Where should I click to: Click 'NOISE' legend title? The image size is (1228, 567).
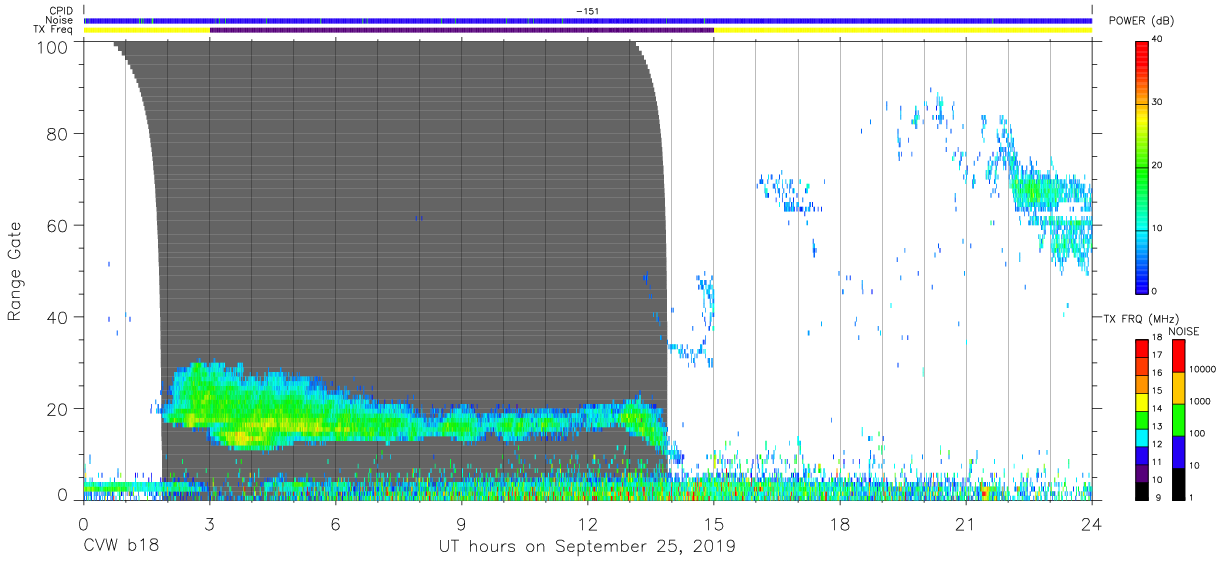pyautogui.click(x=1184, y=330)
